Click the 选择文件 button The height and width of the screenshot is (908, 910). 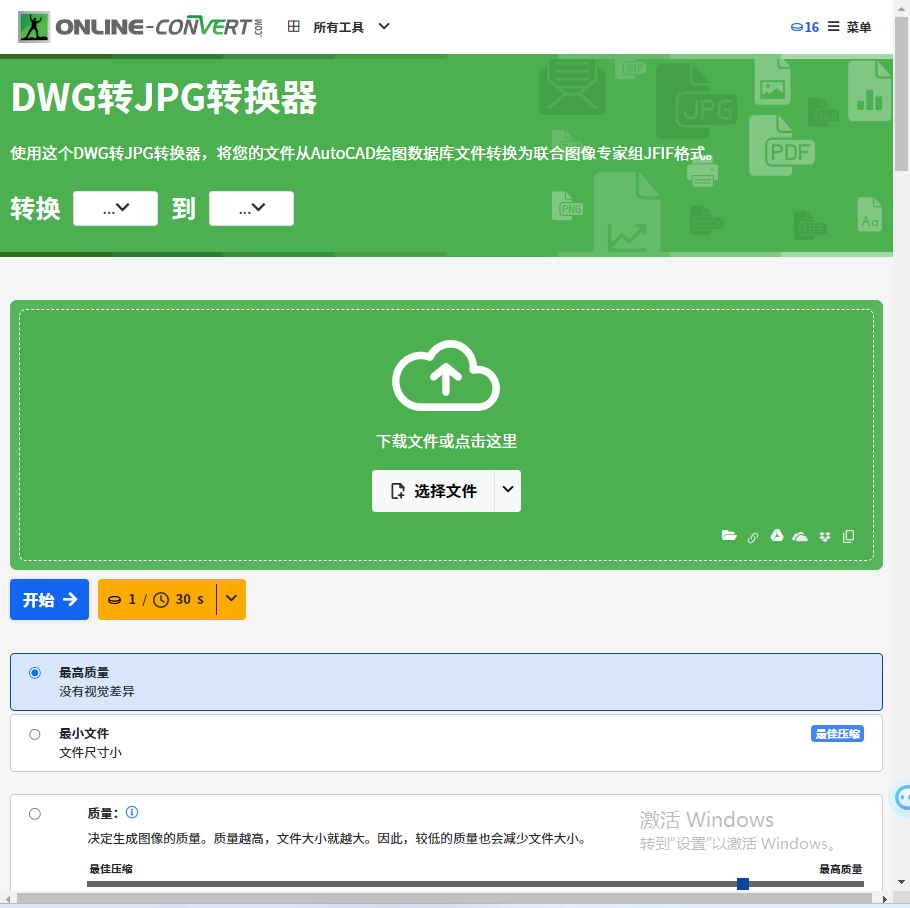(x=433, y=491)
